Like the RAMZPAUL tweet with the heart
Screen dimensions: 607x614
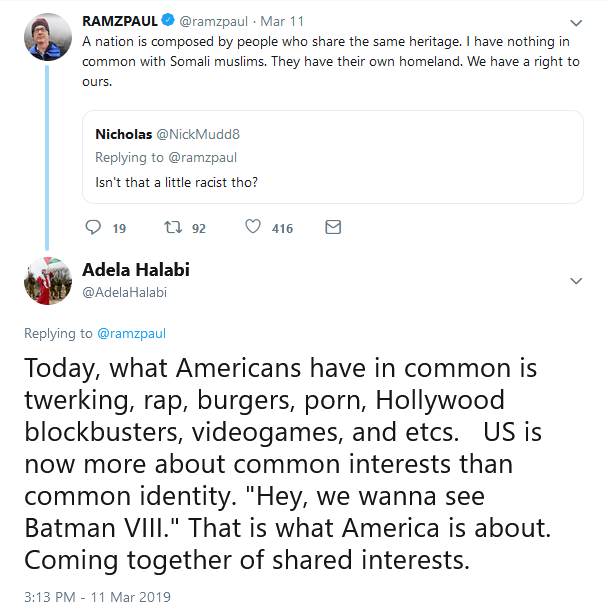coord(254,228)
